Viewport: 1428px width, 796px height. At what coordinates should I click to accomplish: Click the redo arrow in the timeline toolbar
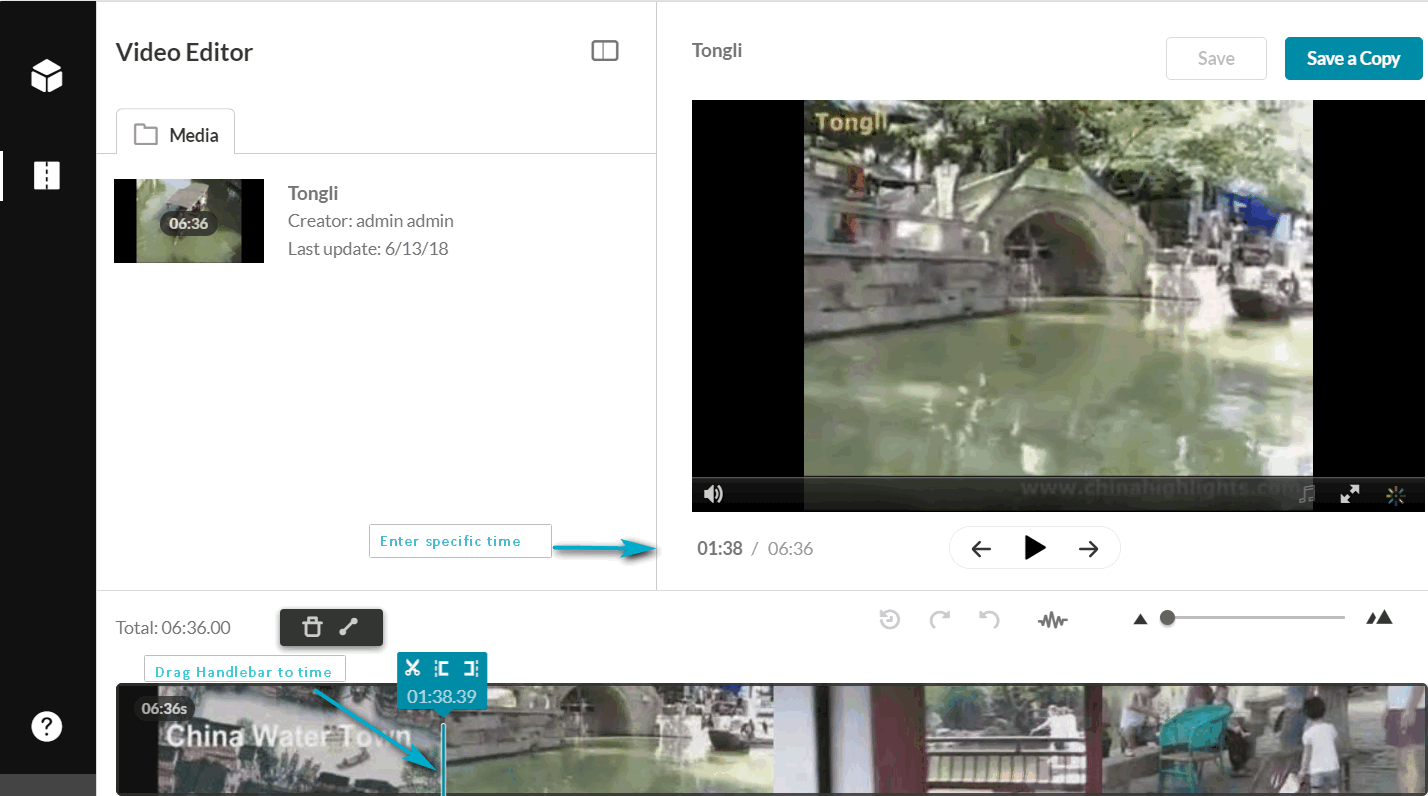tap(940, 620)
